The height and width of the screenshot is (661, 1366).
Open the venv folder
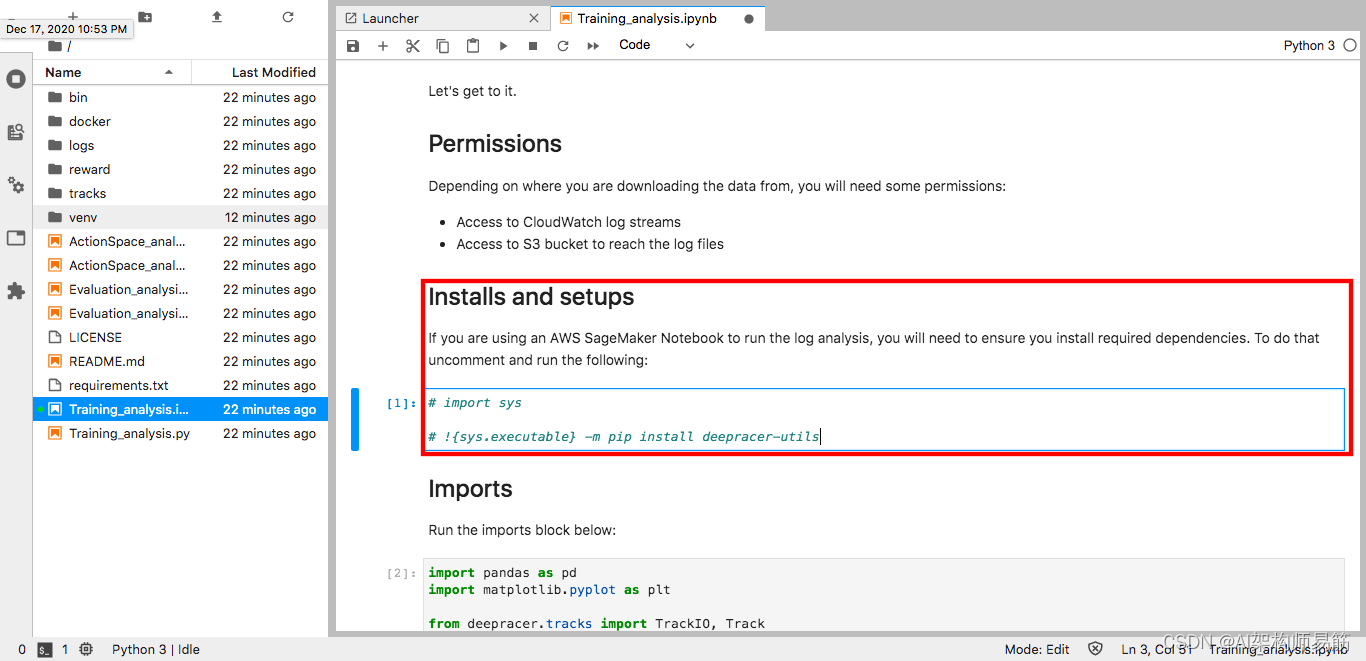83,217
